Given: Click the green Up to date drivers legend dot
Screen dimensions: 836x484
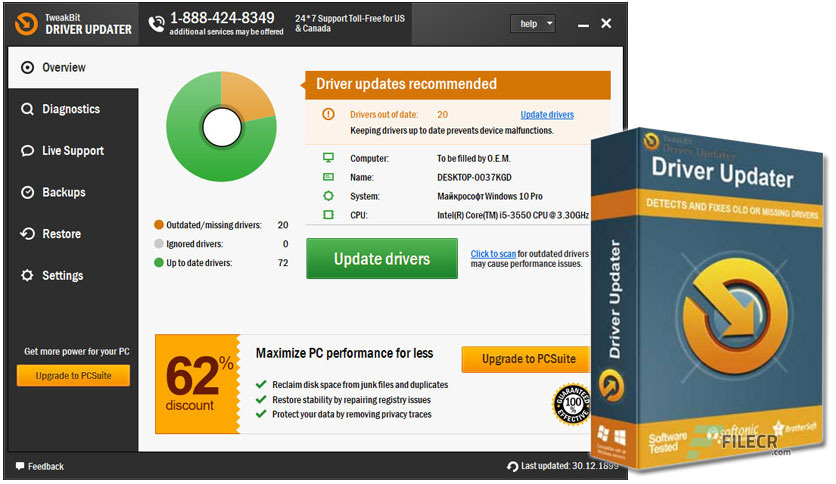Looking at the screenshot, I should tap(158, 262).
